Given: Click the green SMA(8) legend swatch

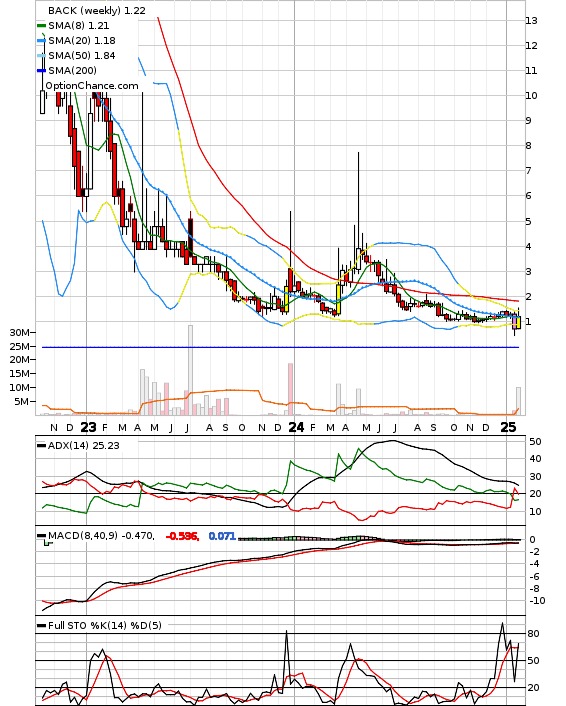Looking at the screenshot, I should (41, 26).
